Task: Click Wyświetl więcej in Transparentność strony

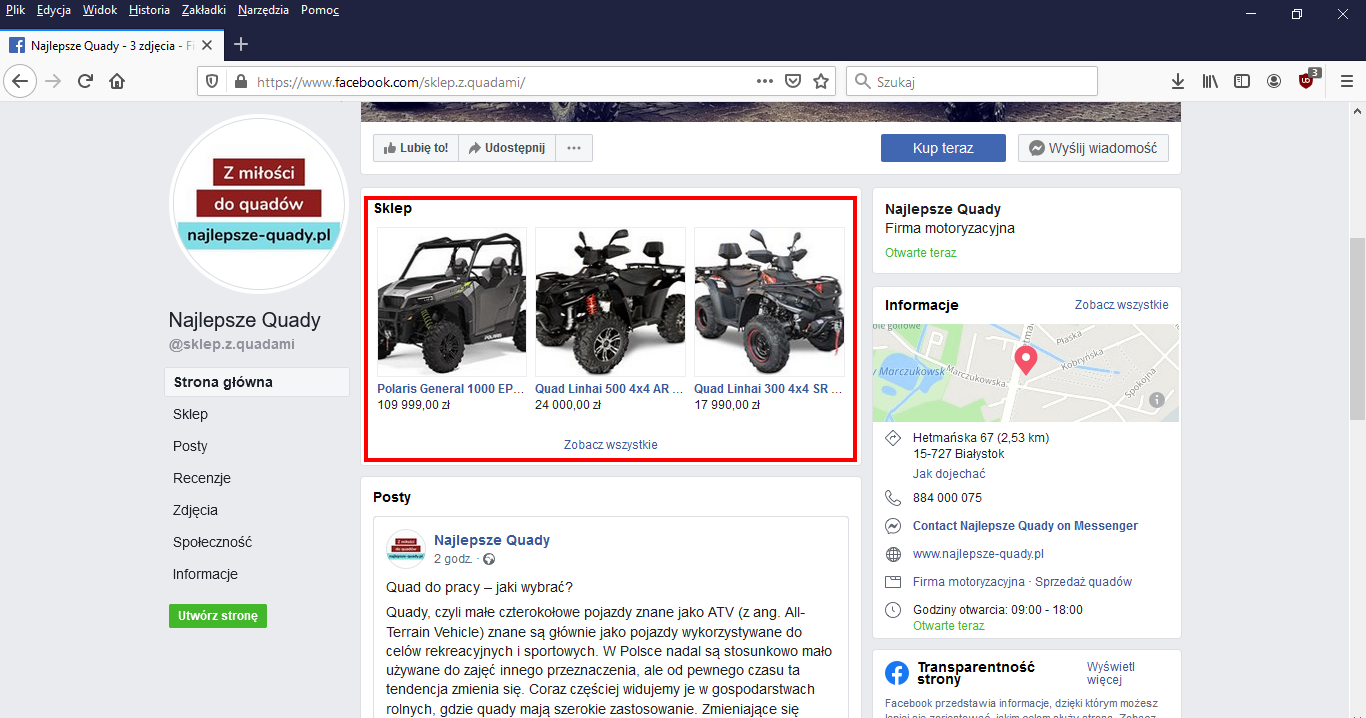Action: tap(1111, 673)
